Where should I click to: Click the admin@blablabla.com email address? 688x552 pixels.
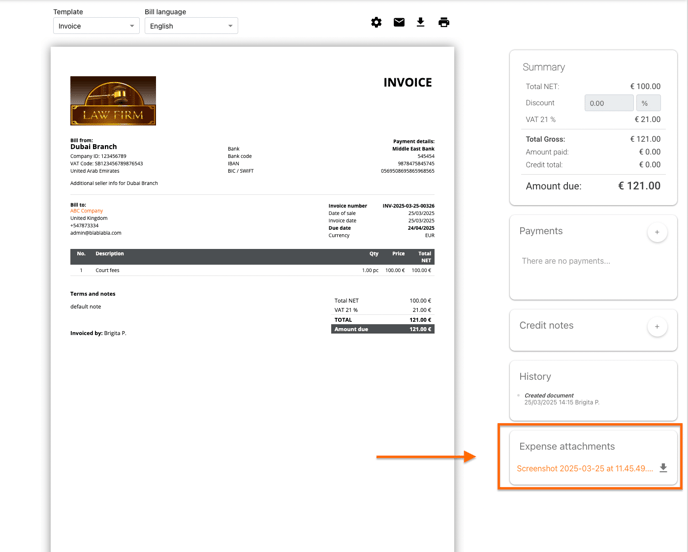(x=96, y=233)
